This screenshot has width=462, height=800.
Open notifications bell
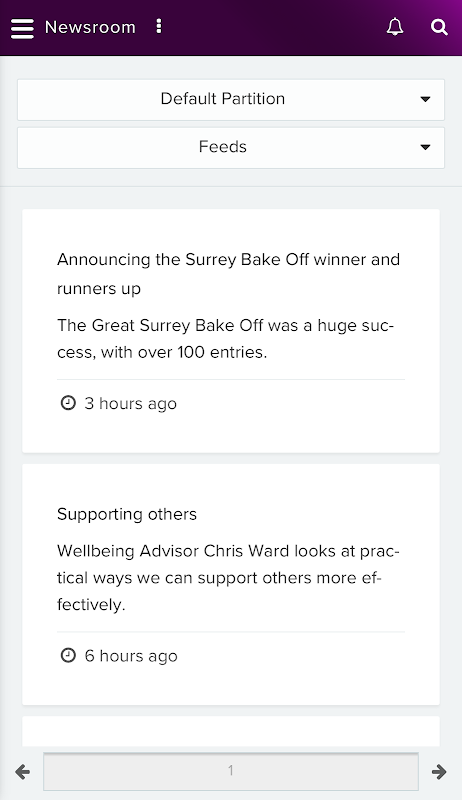click(395, 27)
